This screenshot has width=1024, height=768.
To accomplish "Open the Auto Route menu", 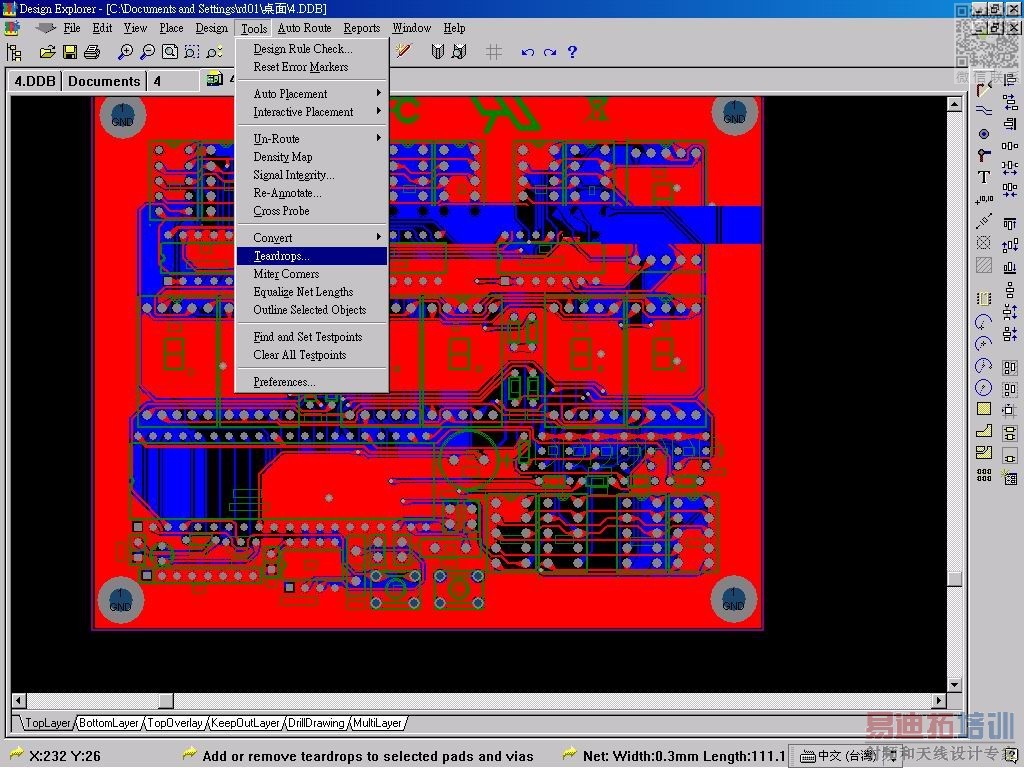I will [304, 28].
